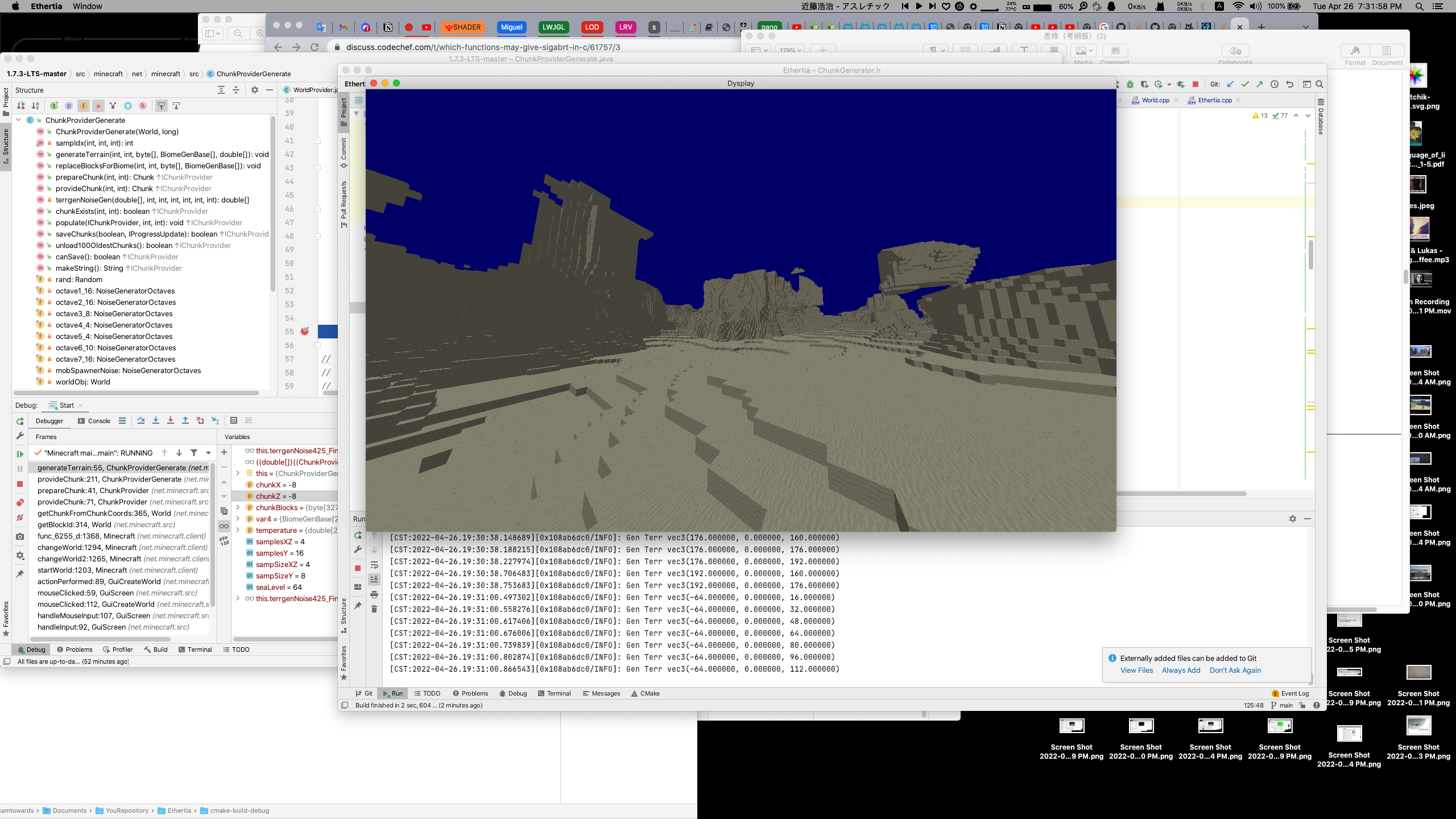Collapse ChunkProviderGenerate tree node
The width and height of the screenshot is (1456, 819).
click(19, 120)
